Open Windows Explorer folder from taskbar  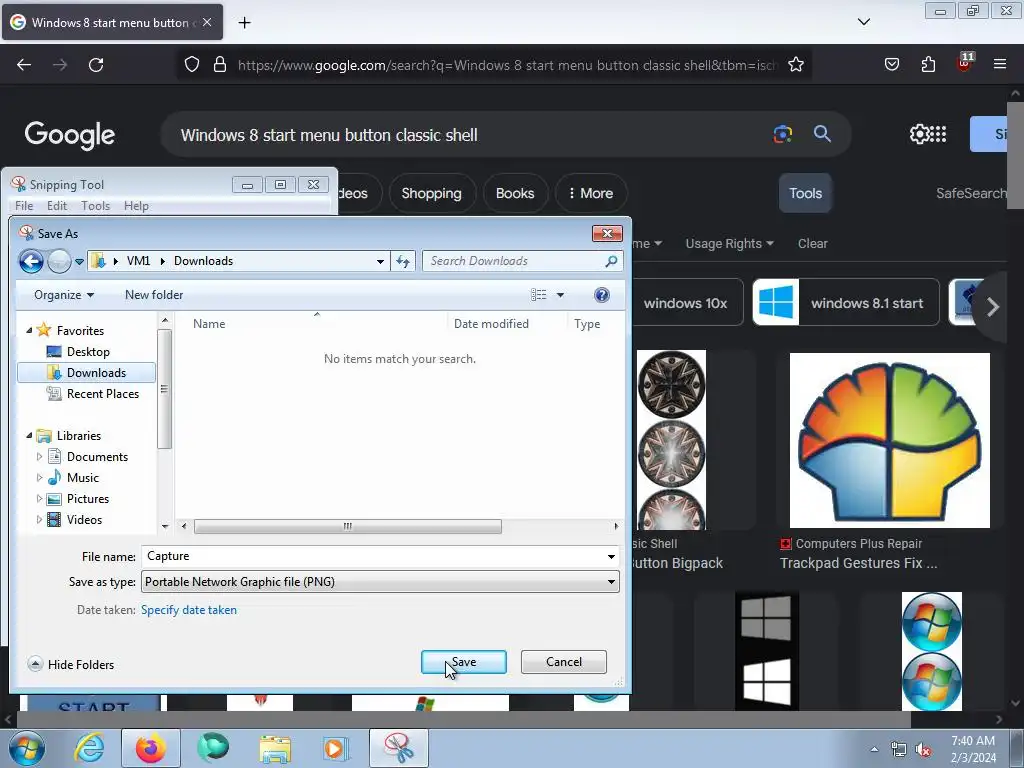(x=275, y=748)
